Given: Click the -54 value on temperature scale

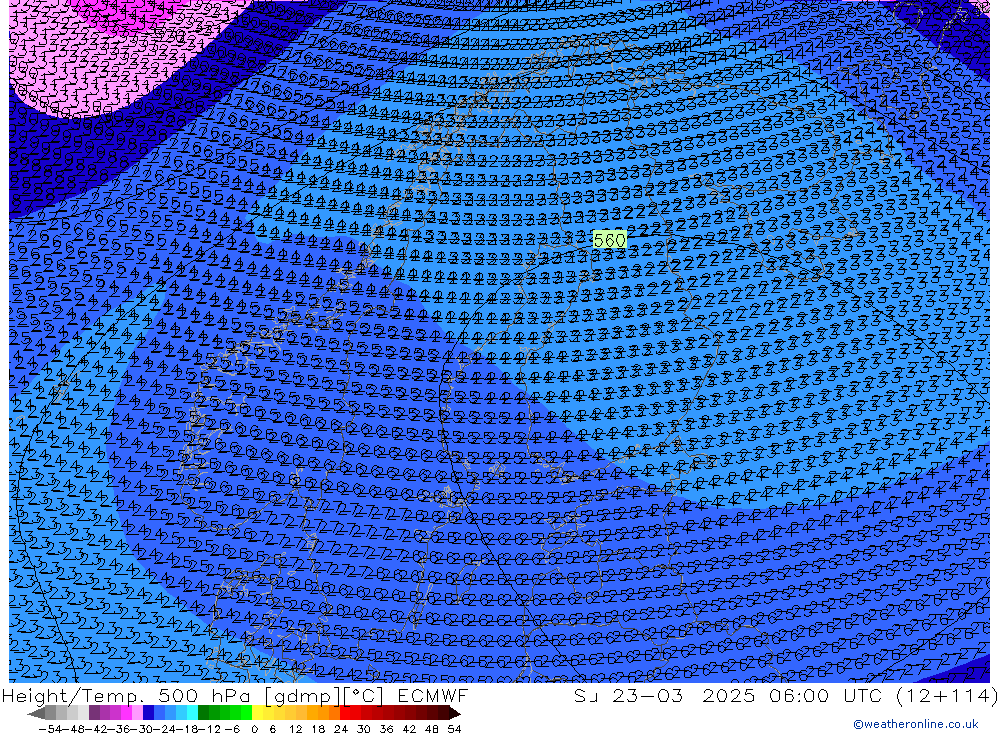Looking at the screenshot, I should tap(50, 729).
